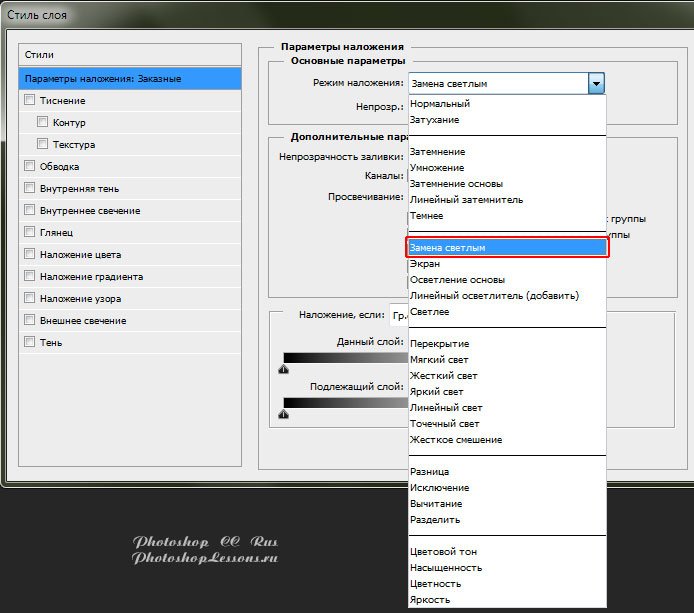Viewport: 694px width, 613px height.
Task: Select Разница from the list
Action: click(x=429, y=472)
